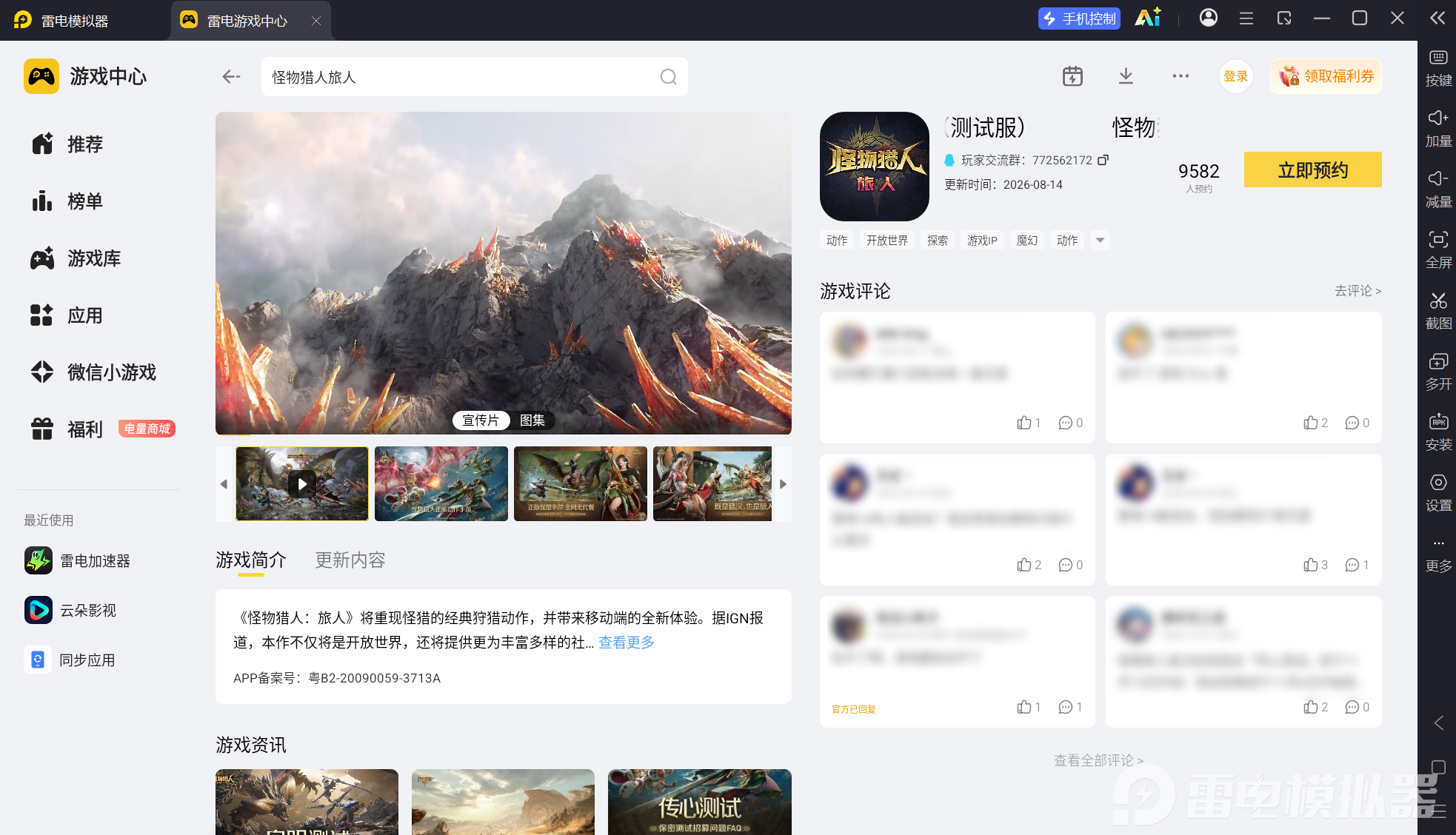Launch 云朵影视 from recent list
1456x835 pixels.
coord(70,611)
